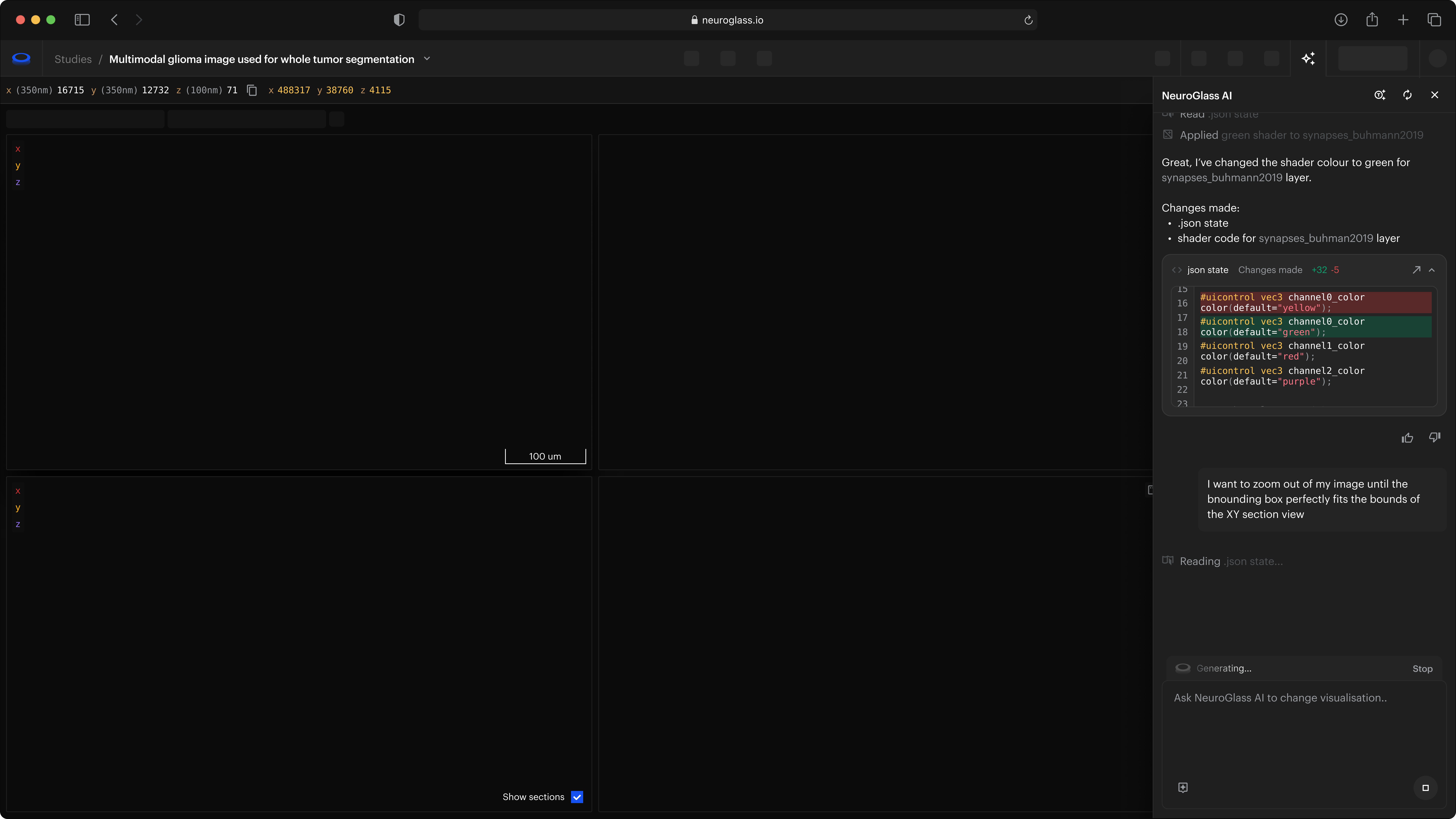Refresh the NeuroGlass AI conversation
Screen dimensions: 1456x819
pos(1407,95)
